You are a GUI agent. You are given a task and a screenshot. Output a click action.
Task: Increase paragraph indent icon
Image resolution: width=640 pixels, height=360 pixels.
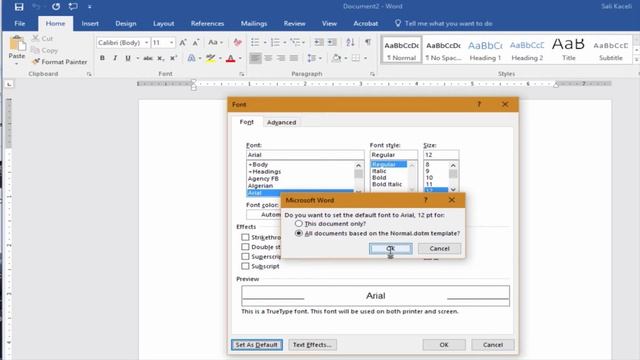[x=332, y=42]
